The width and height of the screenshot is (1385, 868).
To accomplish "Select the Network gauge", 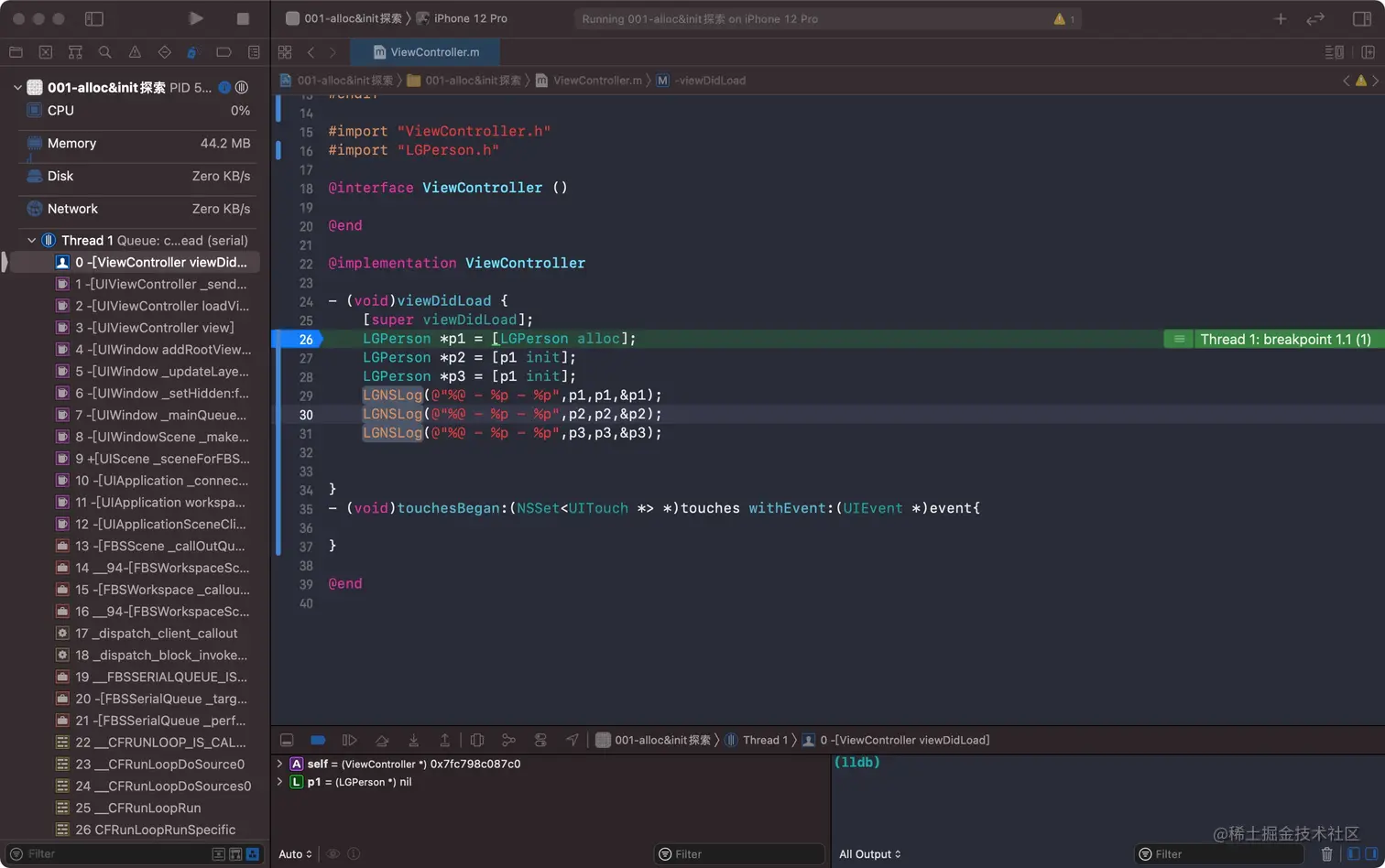I will coord(137,209).
